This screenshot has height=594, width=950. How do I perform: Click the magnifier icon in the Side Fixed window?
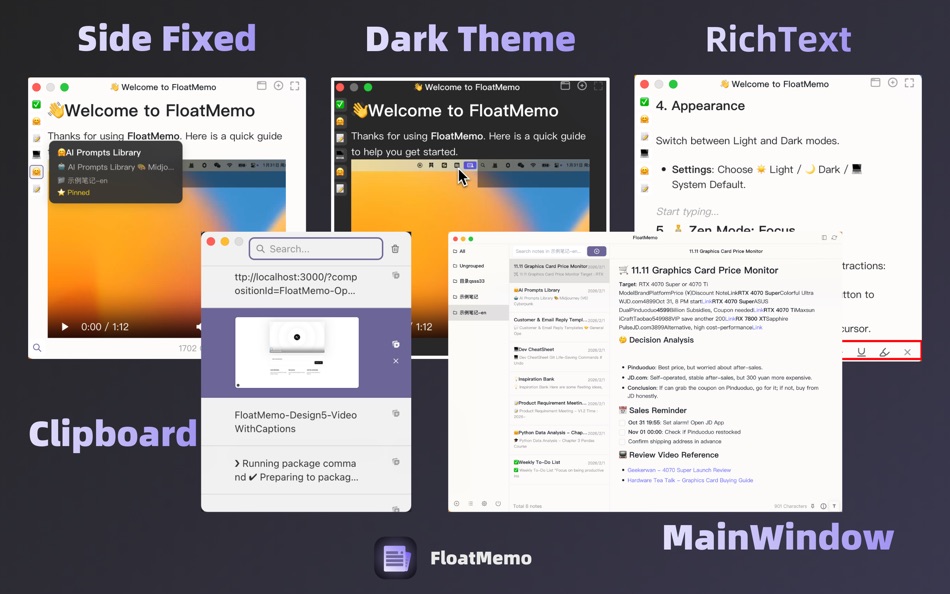tap(36, 350)
